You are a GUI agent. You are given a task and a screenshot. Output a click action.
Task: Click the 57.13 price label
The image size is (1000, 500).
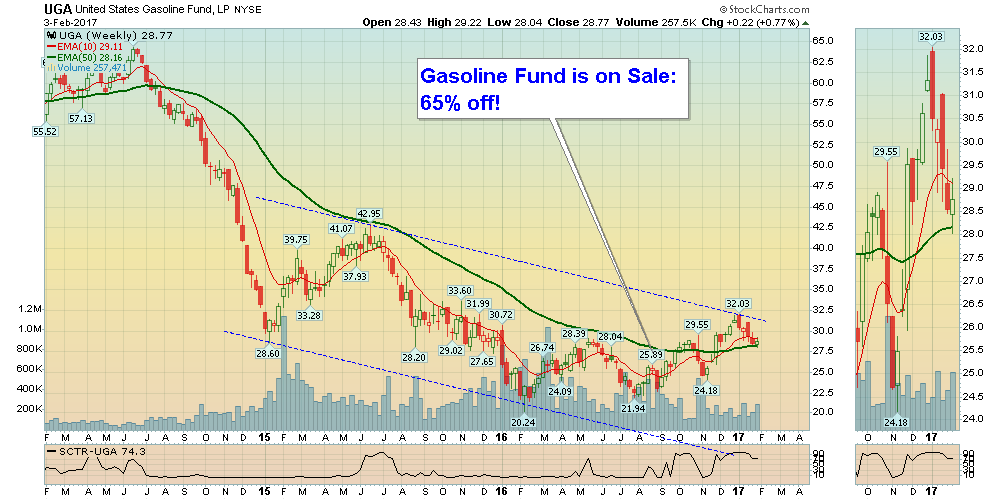click(81, 118)
